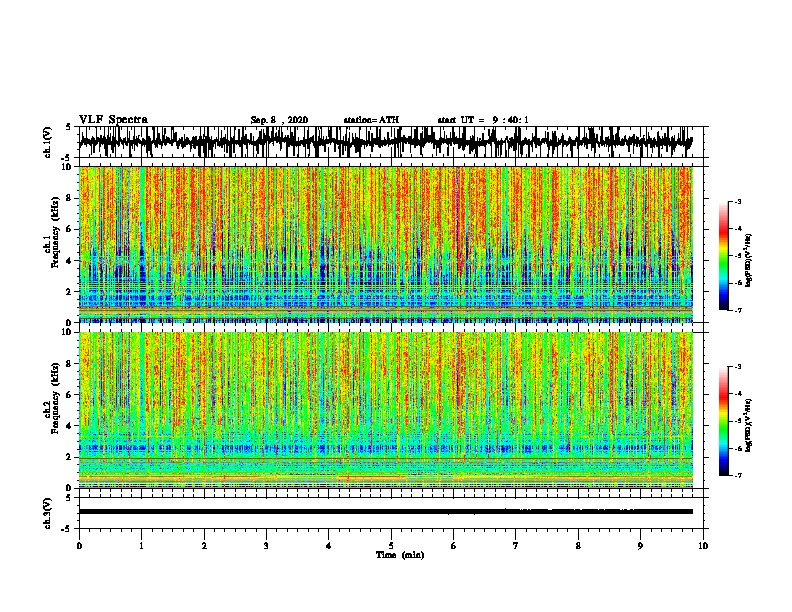The image size is (792, 612).
Task: Click time axis tick label "1"
Action: click(141, 546)
